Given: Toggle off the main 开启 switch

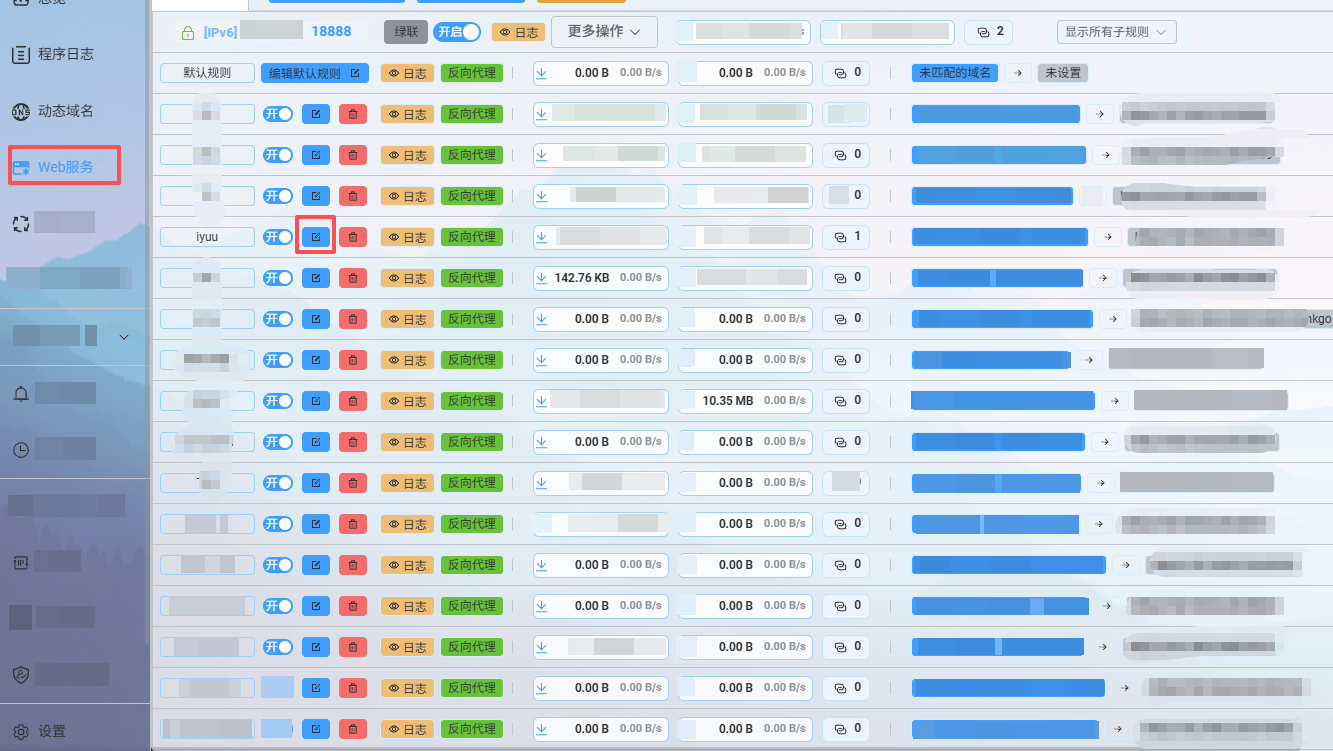Looking at the screenshot, I should [457, 31].
